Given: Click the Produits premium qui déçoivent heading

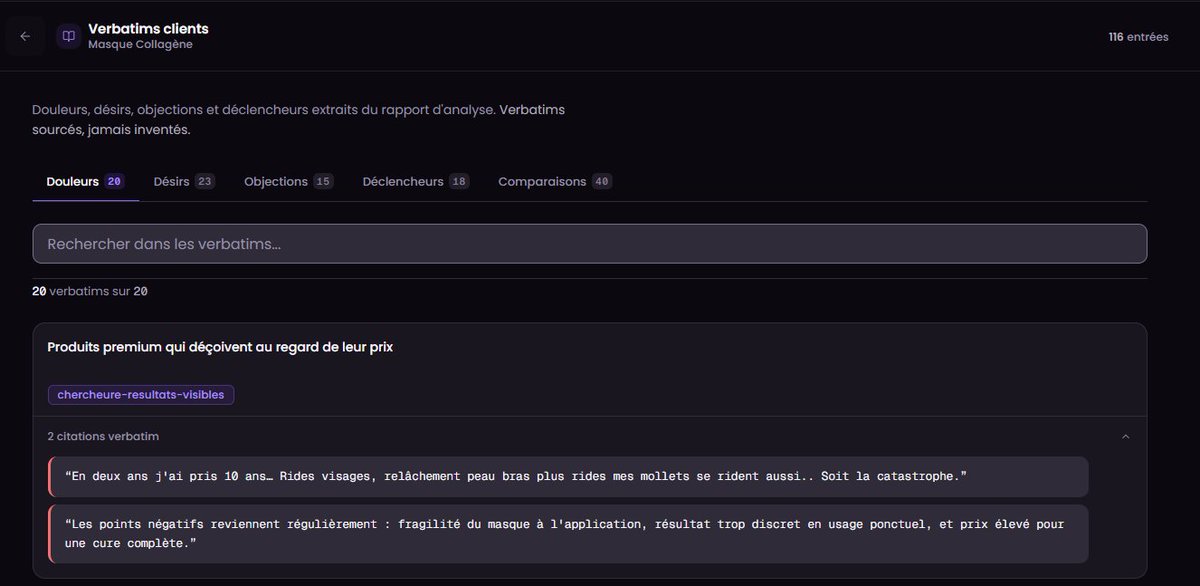Looking at the screenshot, I should tap(220, 347).
